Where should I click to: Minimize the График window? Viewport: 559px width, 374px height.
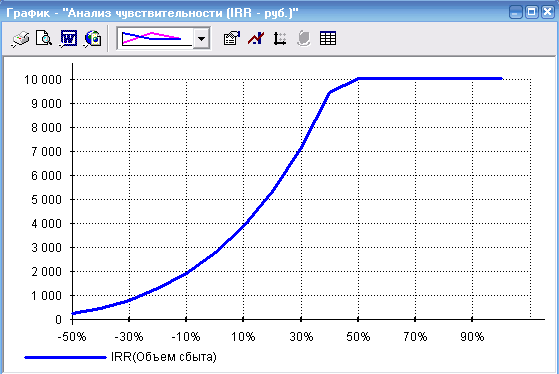pyautogui.click(x=516, y=12)
